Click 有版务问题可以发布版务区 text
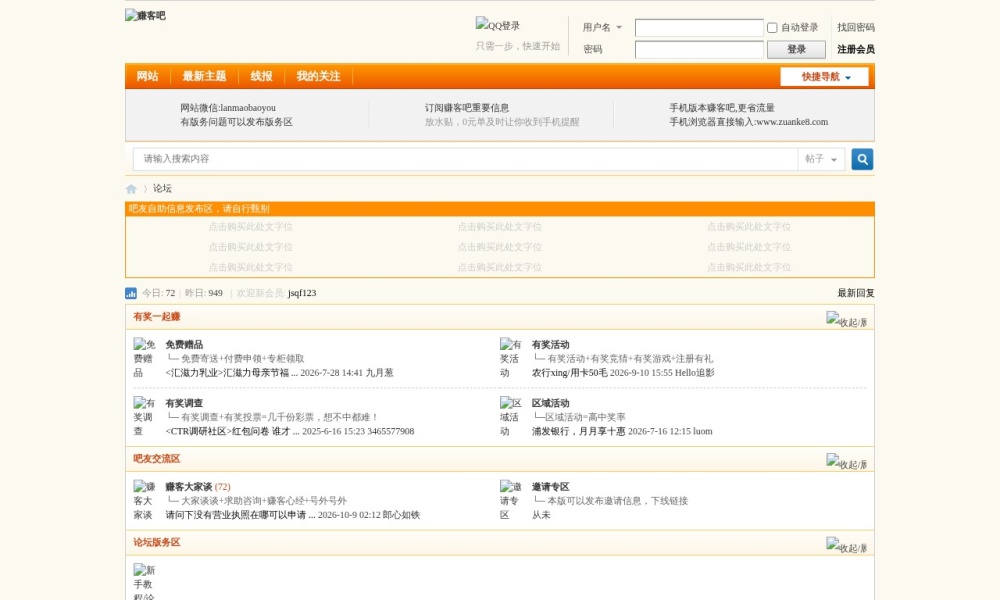 pyautogui.click(x=237, y=122)
